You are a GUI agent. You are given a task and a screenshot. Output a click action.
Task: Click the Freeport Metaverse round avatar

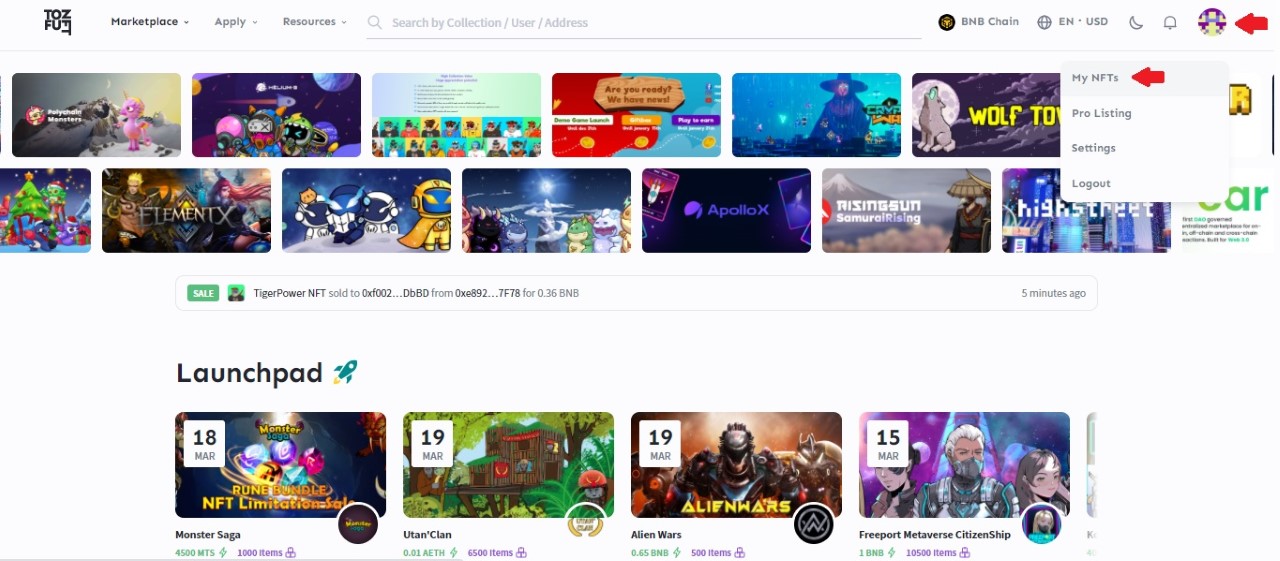point(1042,523)
